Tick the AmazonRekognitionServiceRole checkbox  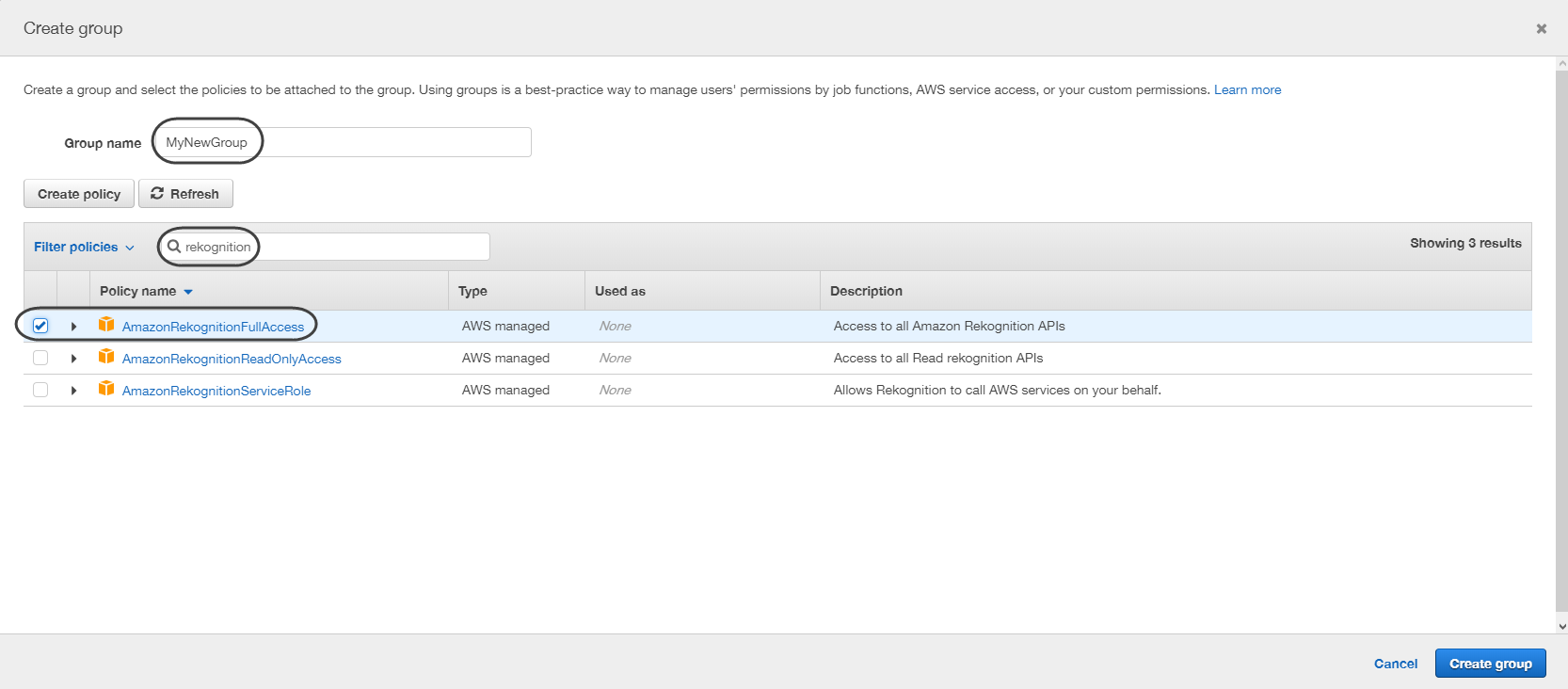click(x=40, y=390)
